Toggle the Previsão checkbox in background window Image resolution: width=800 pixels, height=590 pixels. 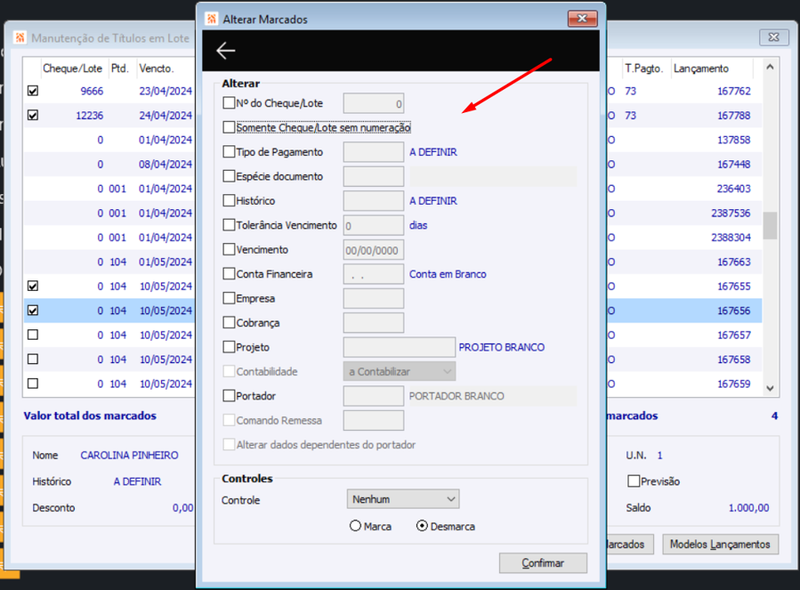click(634, 481)
